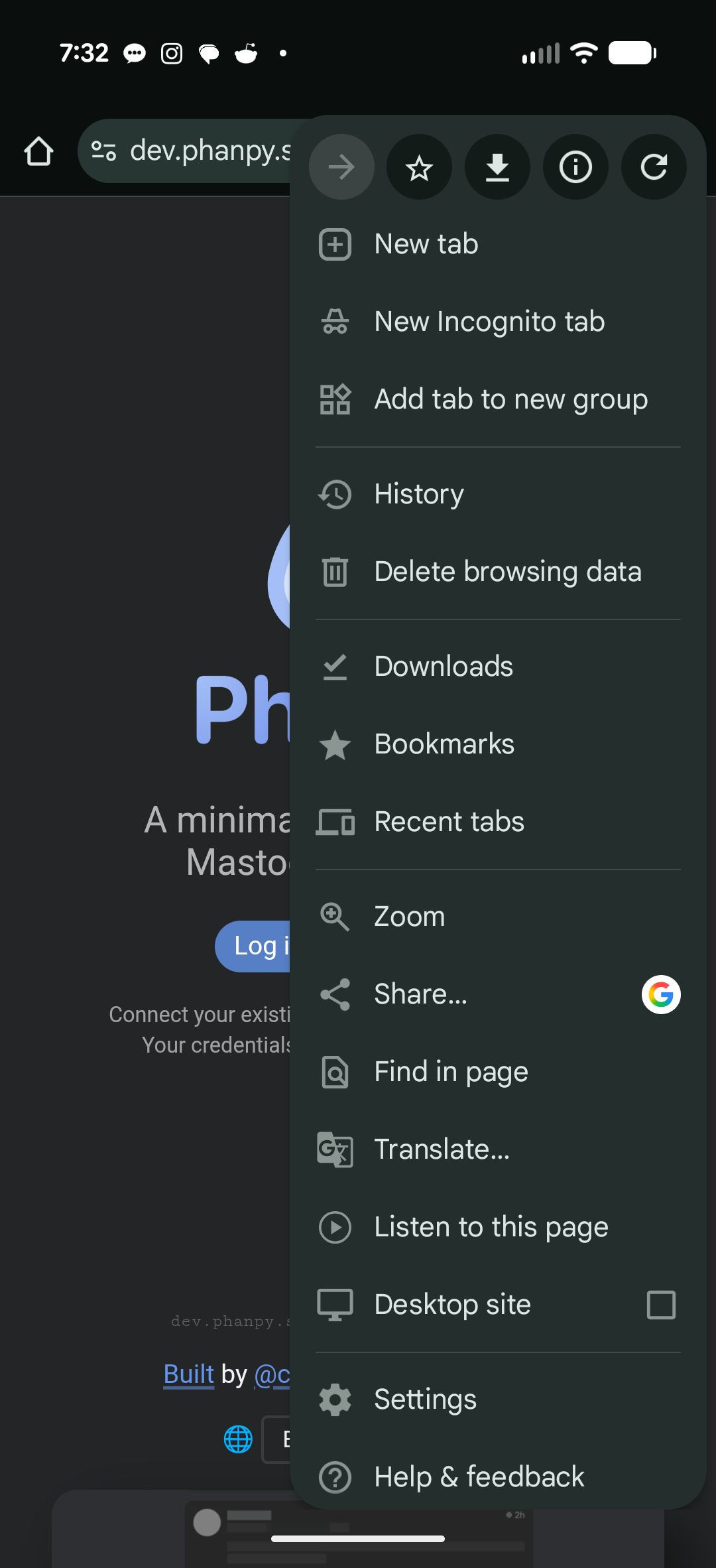Go to Chrome home page icon
Screen dimensions: 716x1568
tap(38, 152)
